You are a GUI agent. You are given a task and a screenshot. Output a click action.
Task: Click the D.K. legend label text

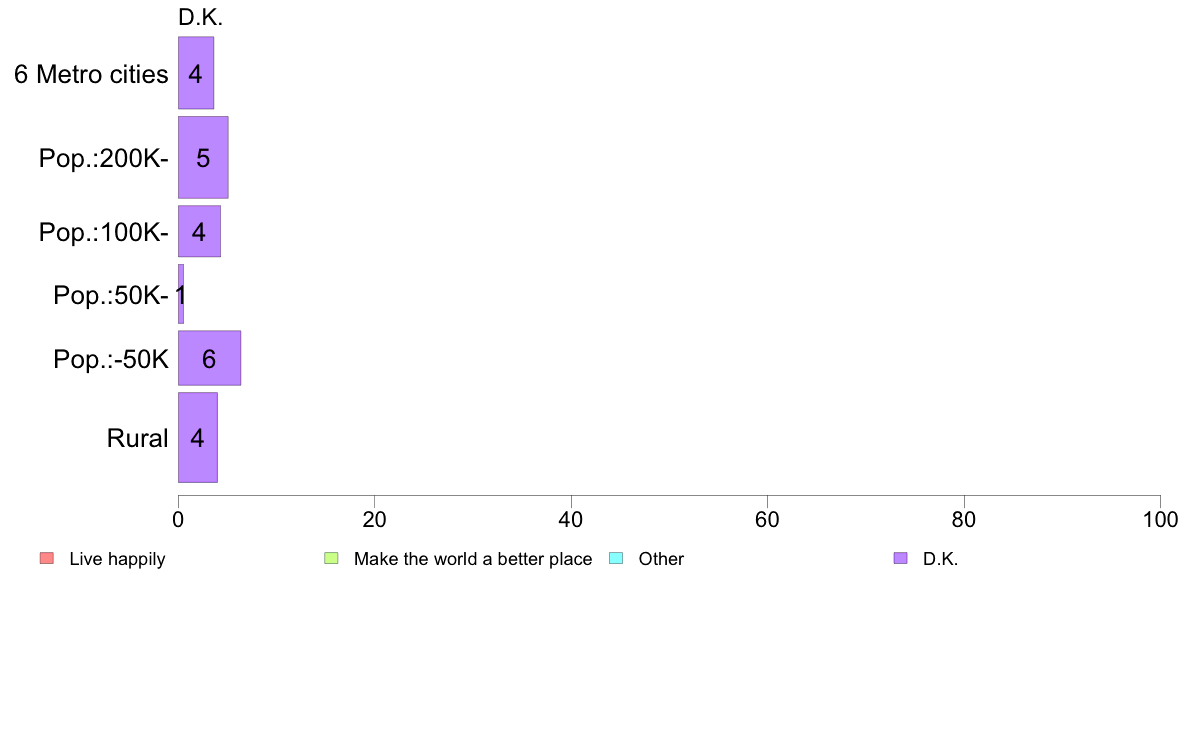pos(940,559)
